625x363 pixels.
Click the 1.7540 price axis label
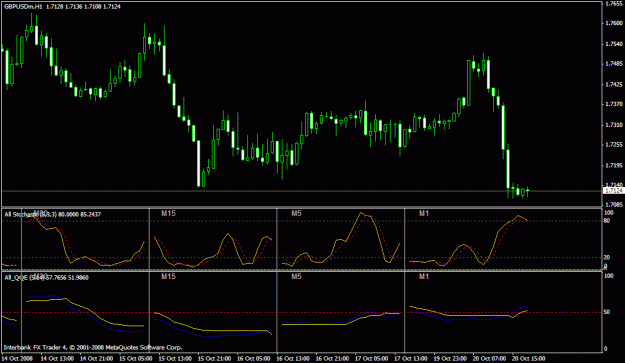[614, 44]
